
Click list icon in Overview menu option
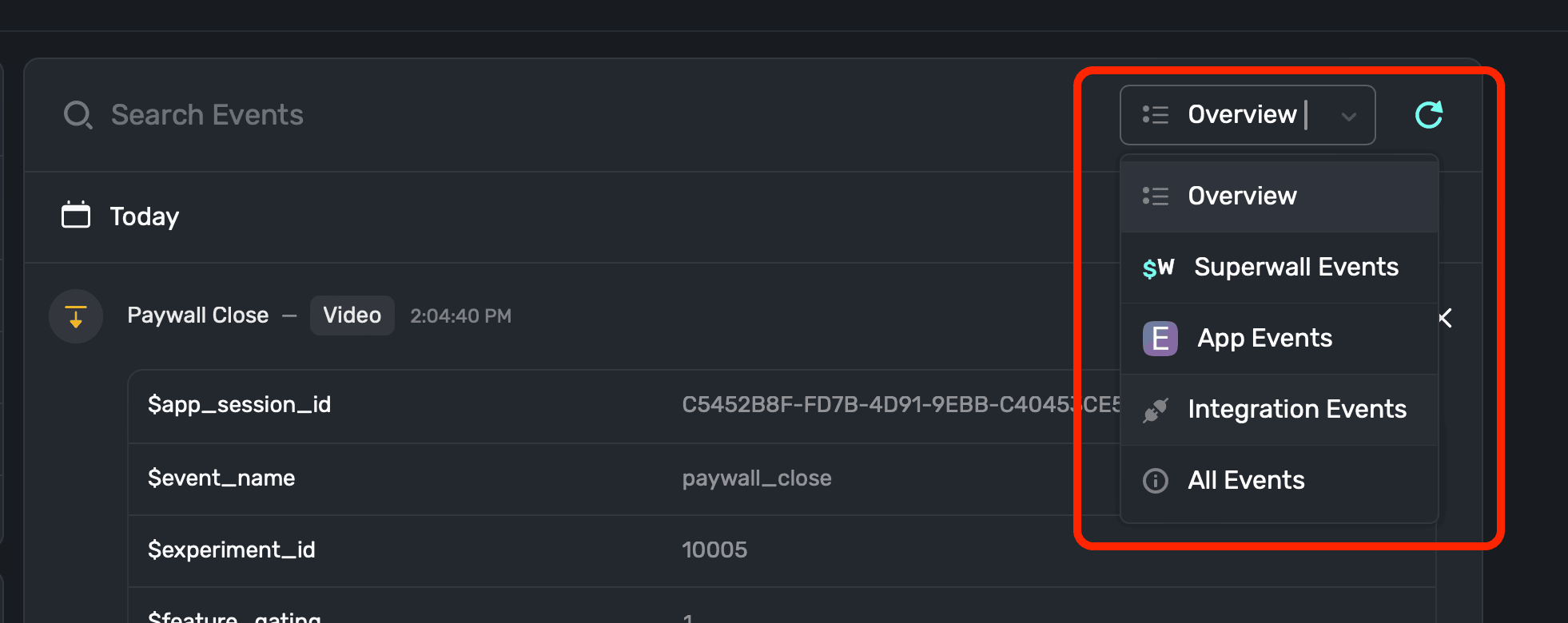coord(1156,196)
